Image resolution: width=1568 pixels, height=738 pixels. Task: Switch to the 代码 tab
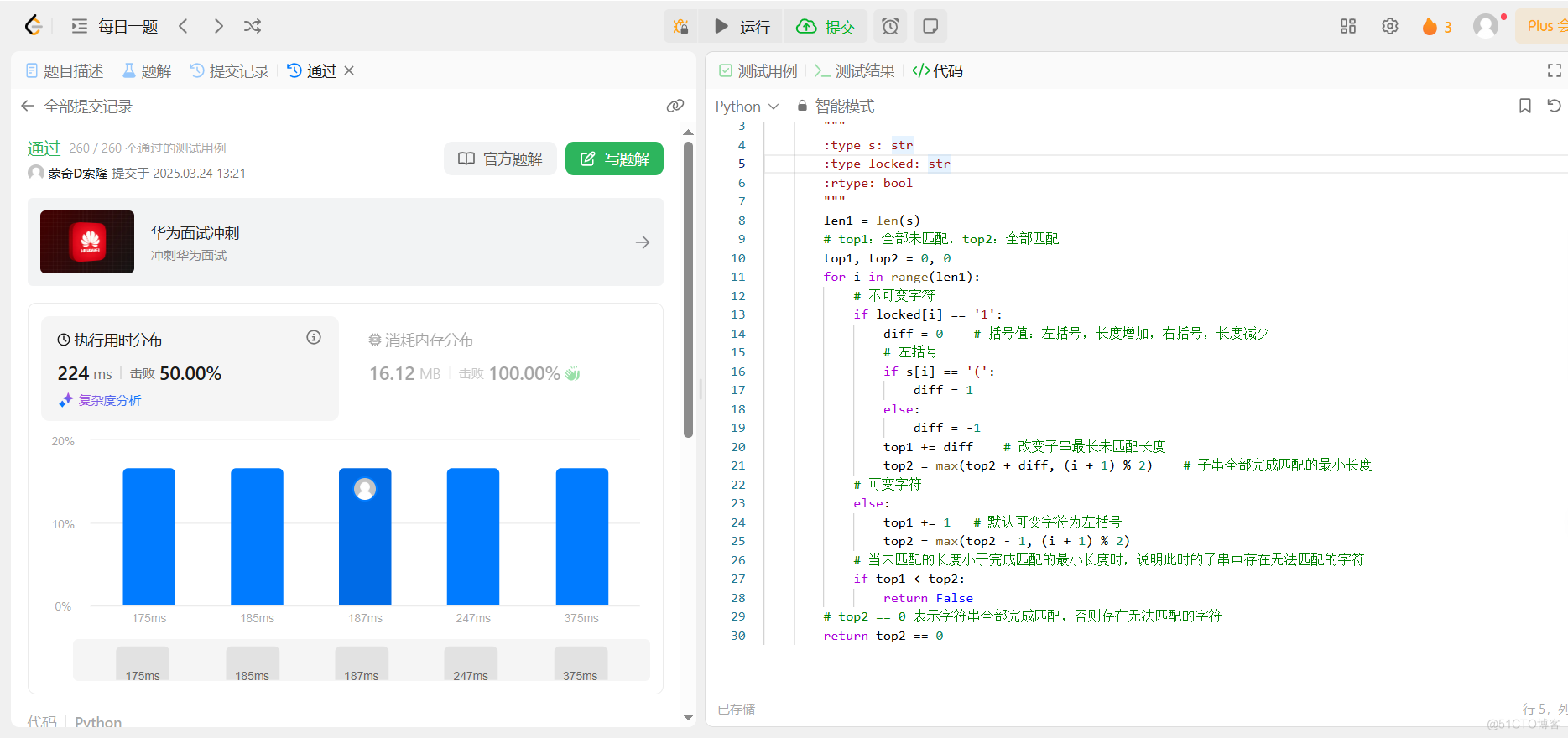(937, 71)
